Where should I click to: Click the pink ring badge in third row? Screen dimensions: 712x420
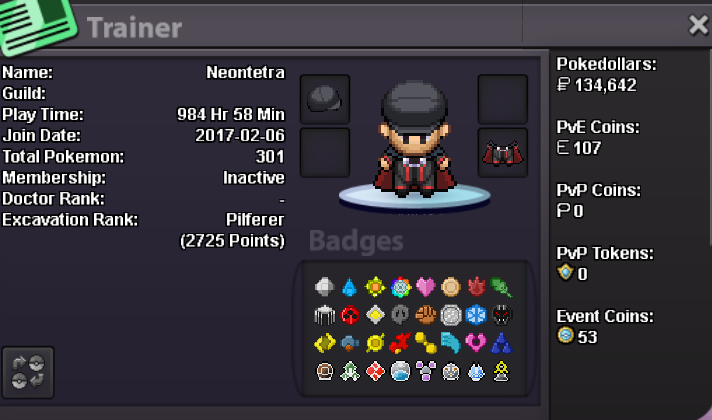(x=476, y=343)
